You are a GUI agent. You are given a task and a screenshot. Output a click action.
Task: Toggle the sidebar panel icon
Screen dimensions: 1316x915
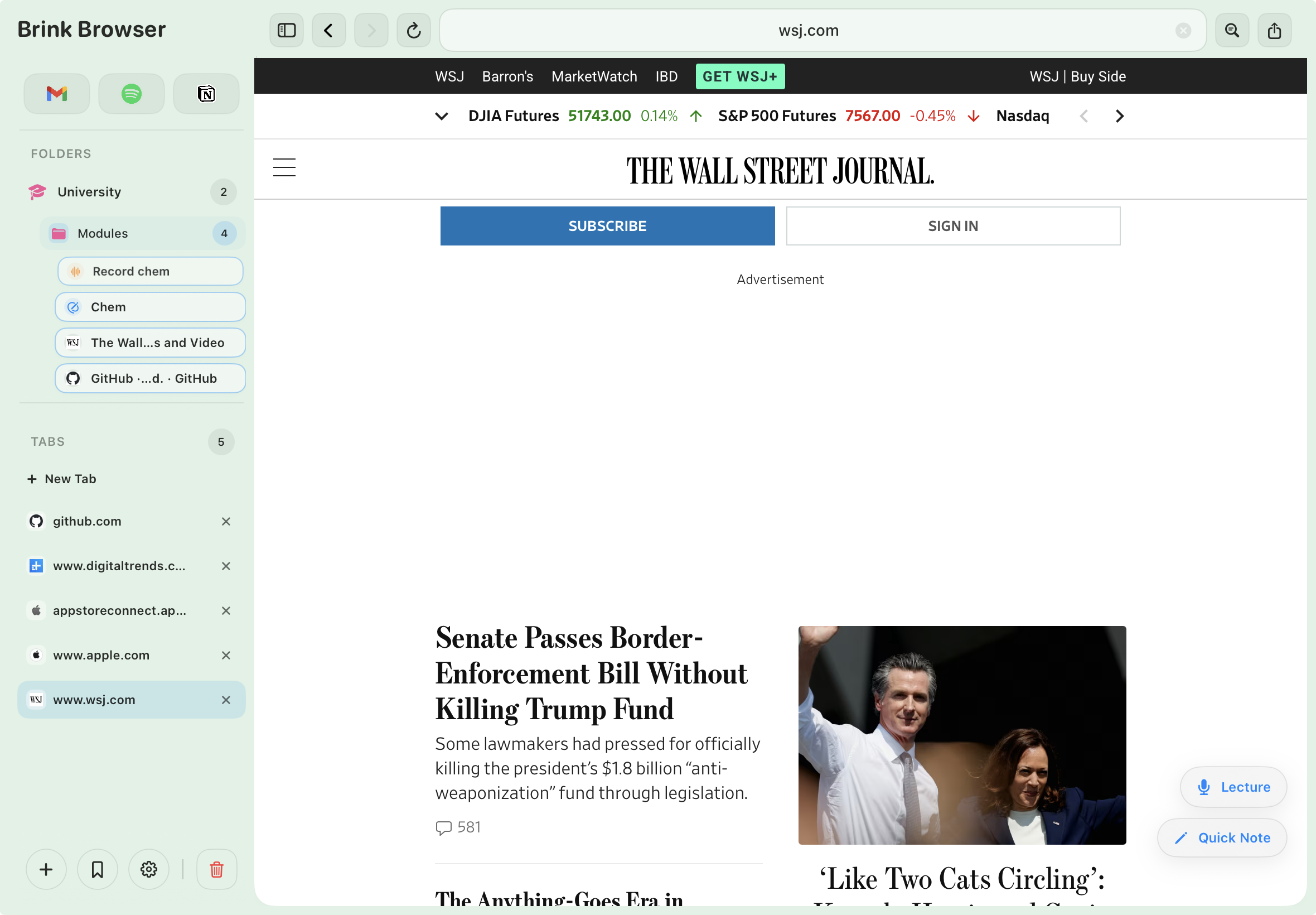tap(287, 30)
